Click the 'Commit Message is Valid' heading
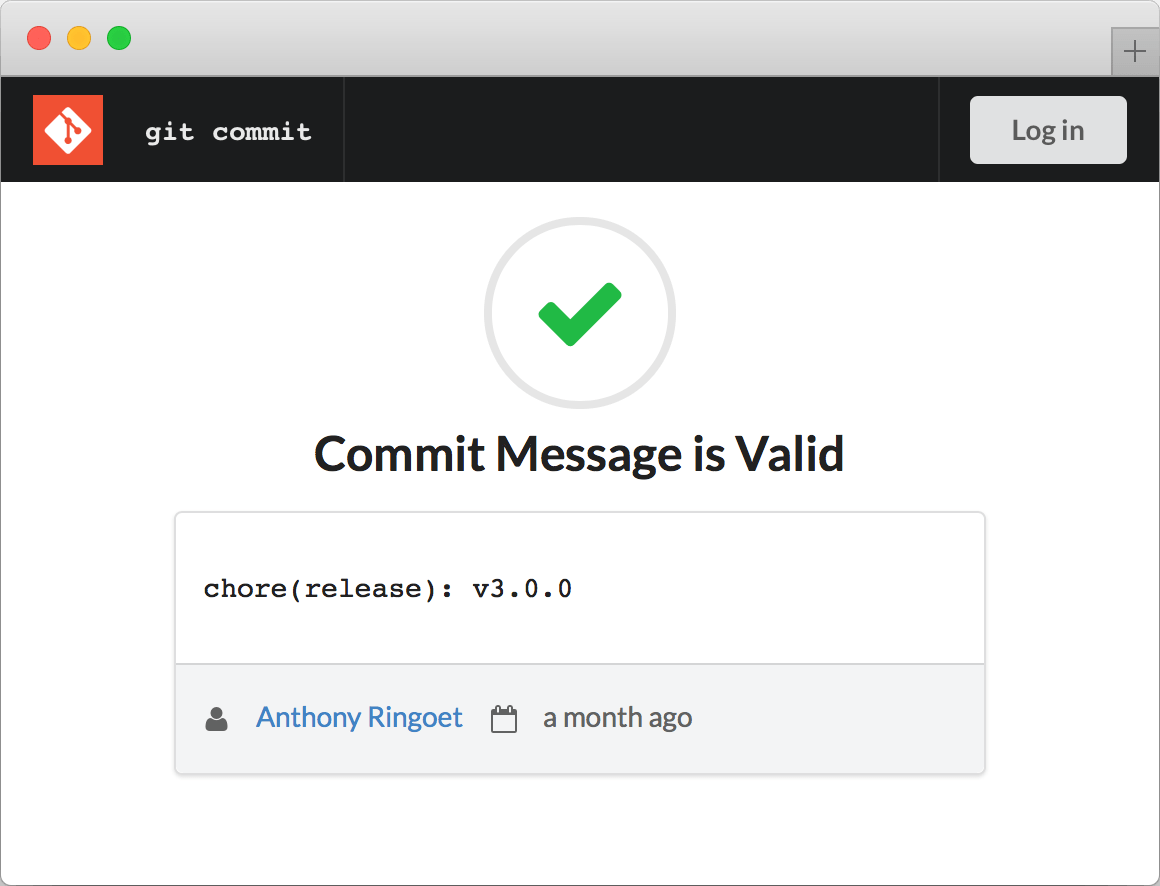 [x=580, y=454]
